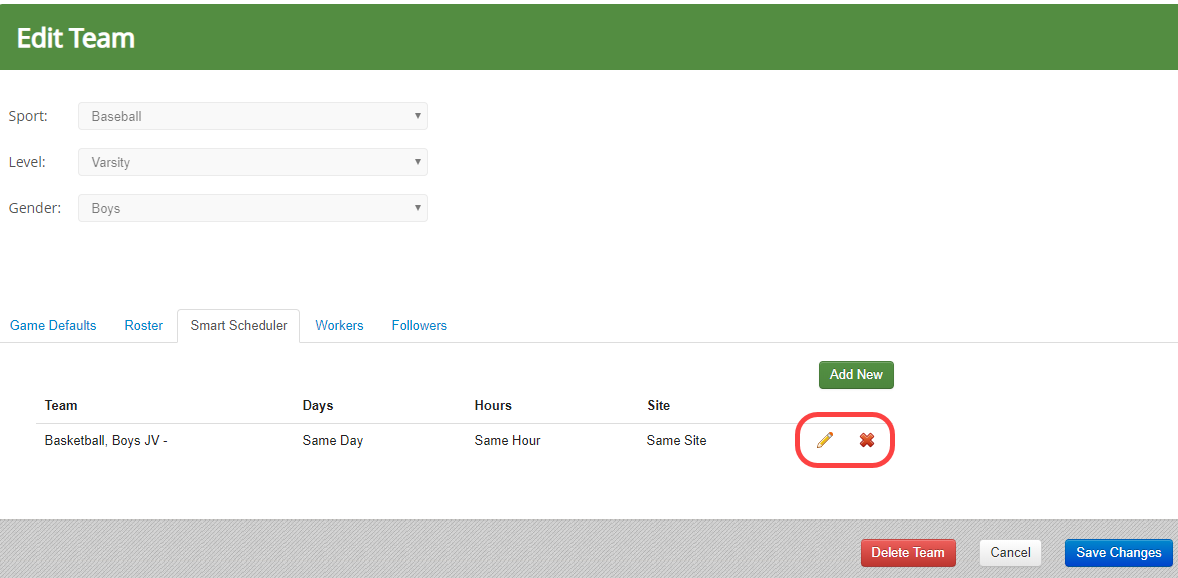
Task: Click the Level dropdown arrow icon
Action: tap(417, 162)
